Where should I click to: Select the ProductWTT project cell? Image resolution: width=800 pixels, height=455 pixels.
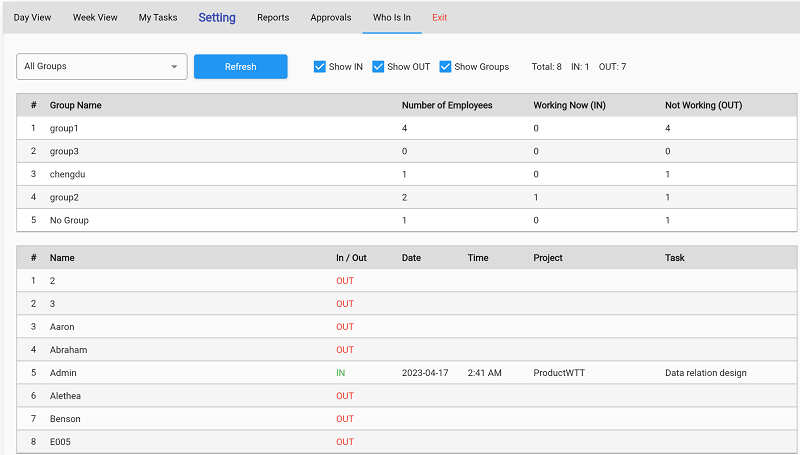pyautogui.click(x=559, y=373)
